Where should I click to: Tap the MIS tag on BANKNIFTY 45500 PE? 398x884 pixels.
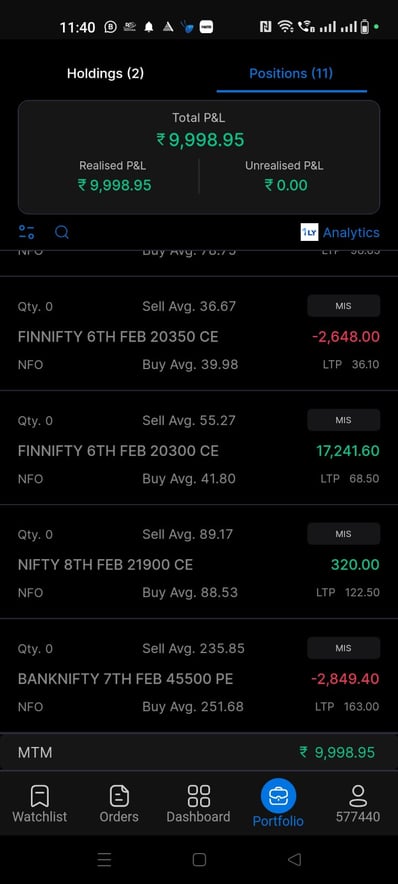pos(343,648)
